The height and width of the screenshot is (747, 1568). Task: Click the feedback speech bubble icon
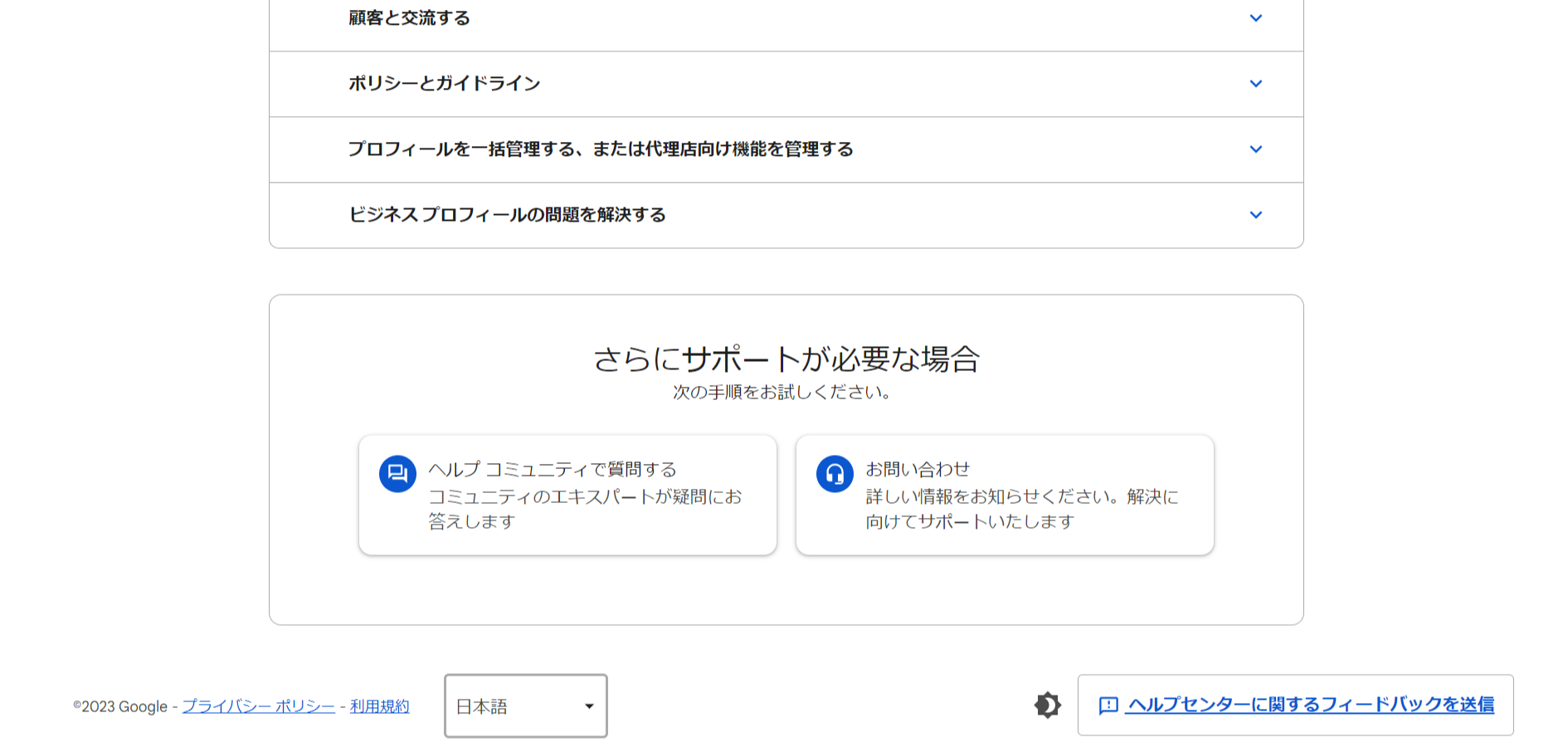1108,705
